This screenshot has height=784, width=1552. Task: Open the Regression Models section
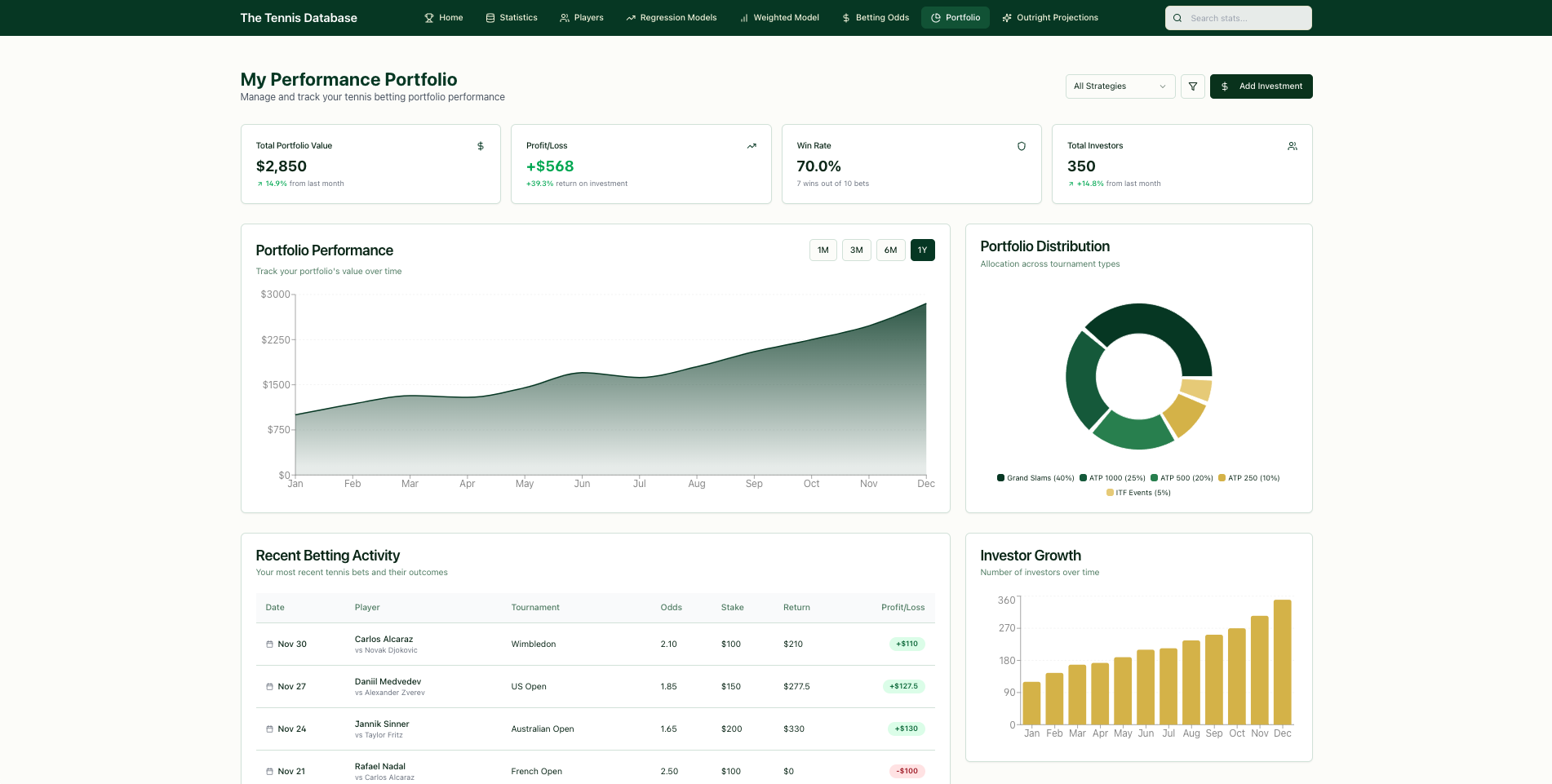[671, 17]
